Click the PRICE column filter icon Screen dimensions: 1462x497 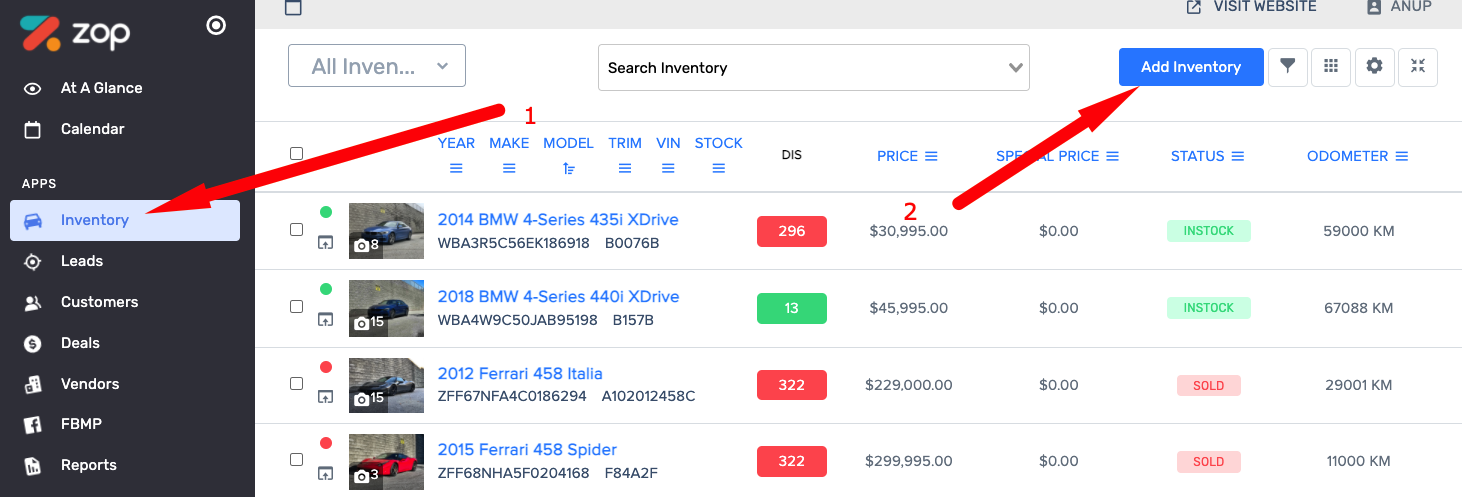click(931, 156)
